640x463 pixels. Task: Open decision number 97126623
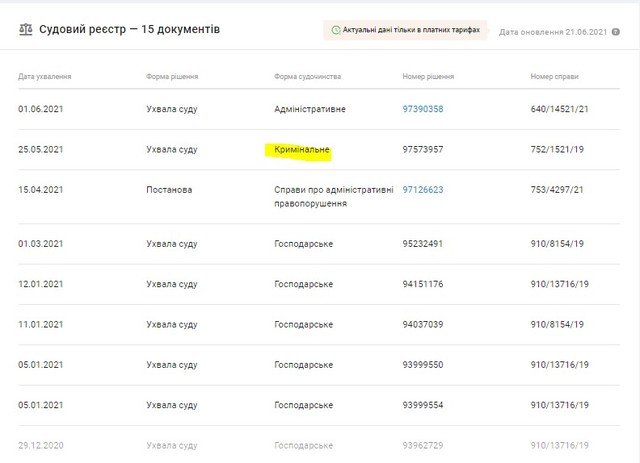point(422,189)
